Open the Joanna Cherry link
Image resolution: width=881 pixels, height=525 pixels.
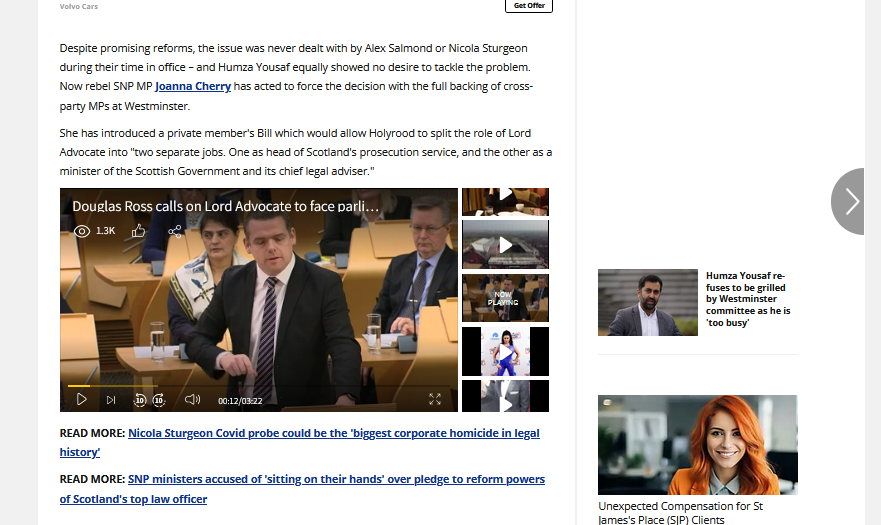[x=193, y=86]
